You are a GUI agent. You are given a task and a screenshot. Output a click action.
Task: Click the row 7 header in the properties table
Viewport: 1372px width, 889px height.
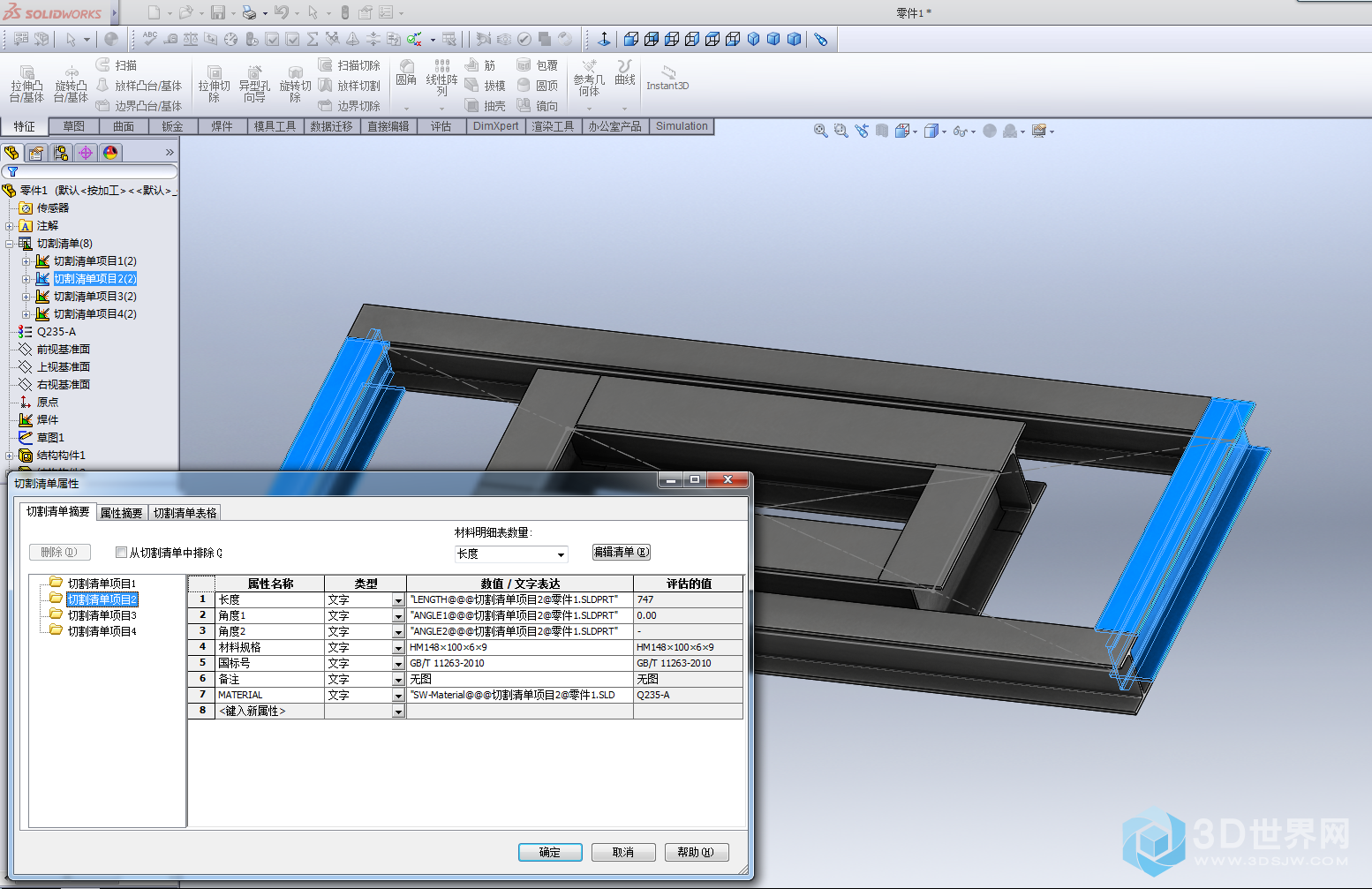pyautogui.click(x=202, y=696)
